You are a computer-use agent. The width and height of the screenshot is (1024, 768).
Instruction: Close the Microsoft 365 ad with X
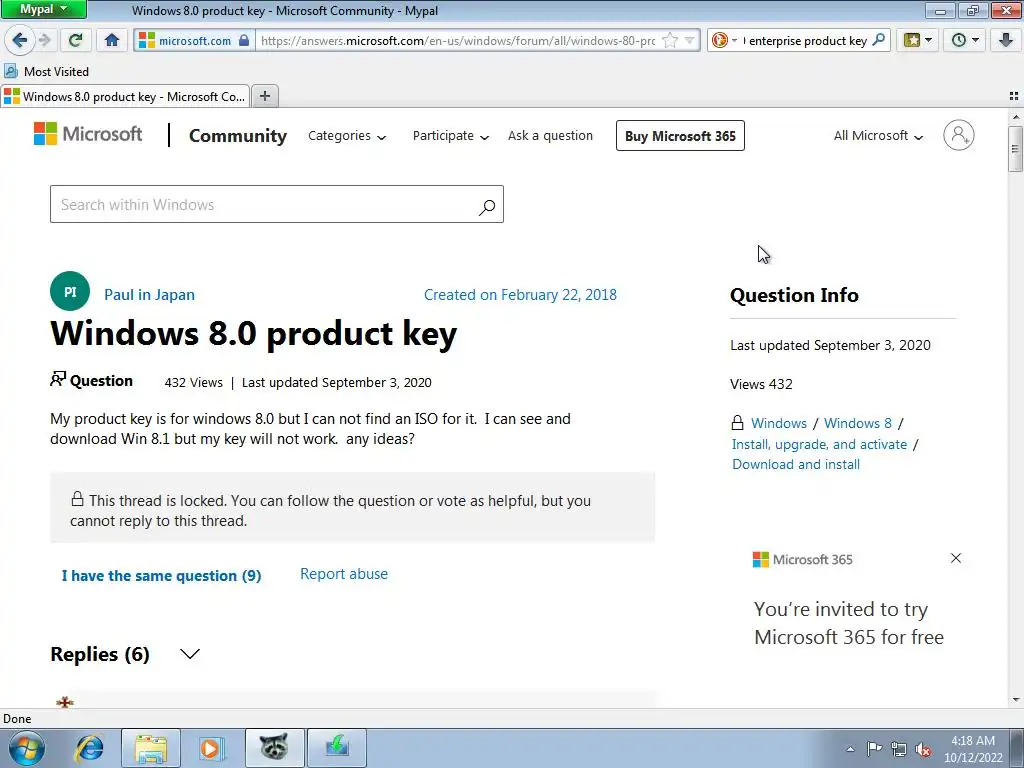(955, 558)
